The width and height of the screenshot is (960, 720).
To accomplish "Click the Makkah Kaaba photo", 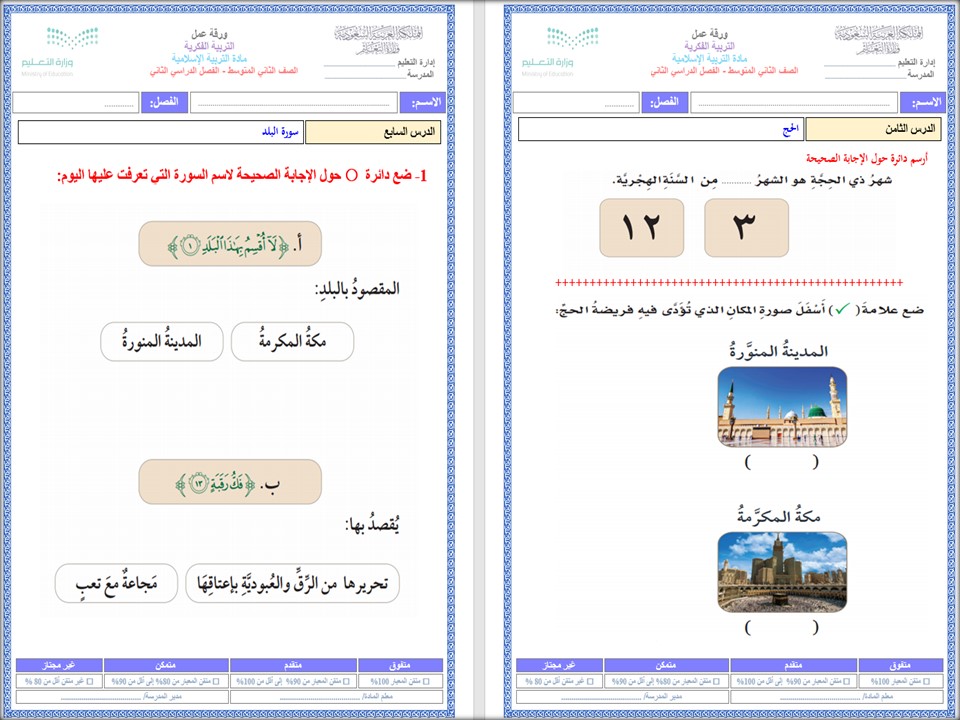I will click(782, 572).
